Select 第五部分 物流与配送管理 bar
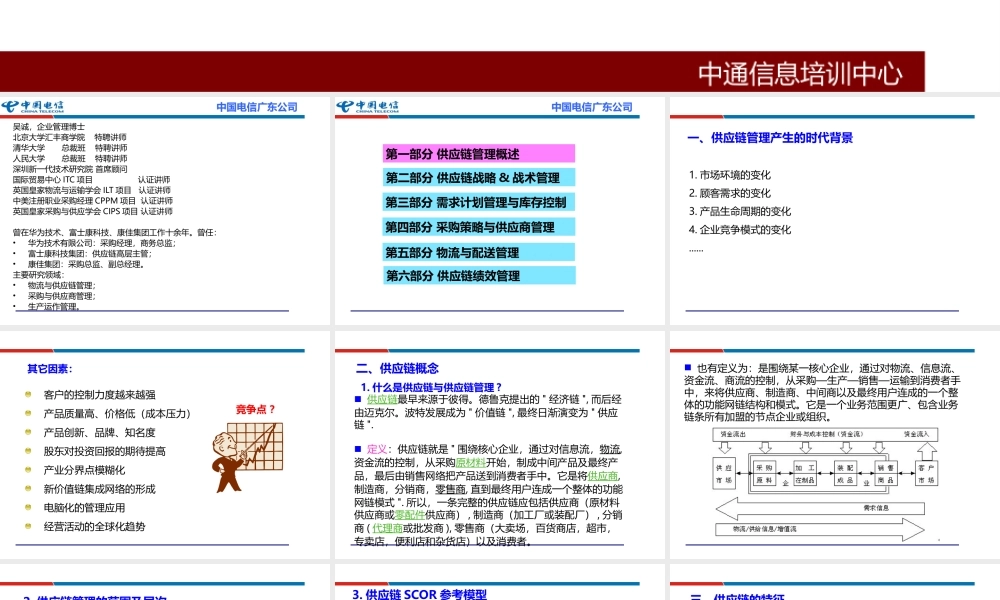The image size is (1000, 600). [479, 252]
